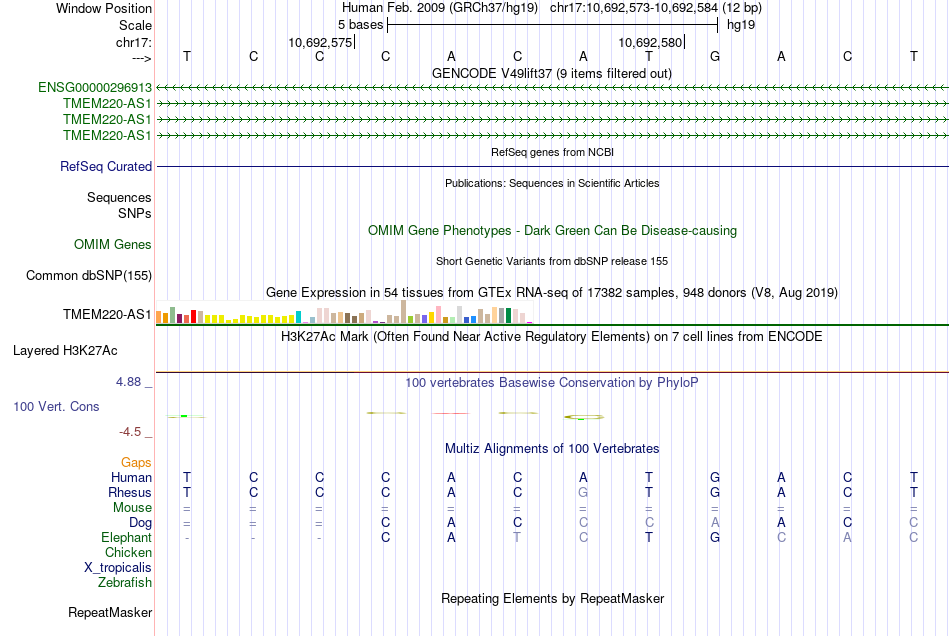Screen dimensions: 950x636
Task: Click the OMIM Genes track label
Action: click(113, 244)
